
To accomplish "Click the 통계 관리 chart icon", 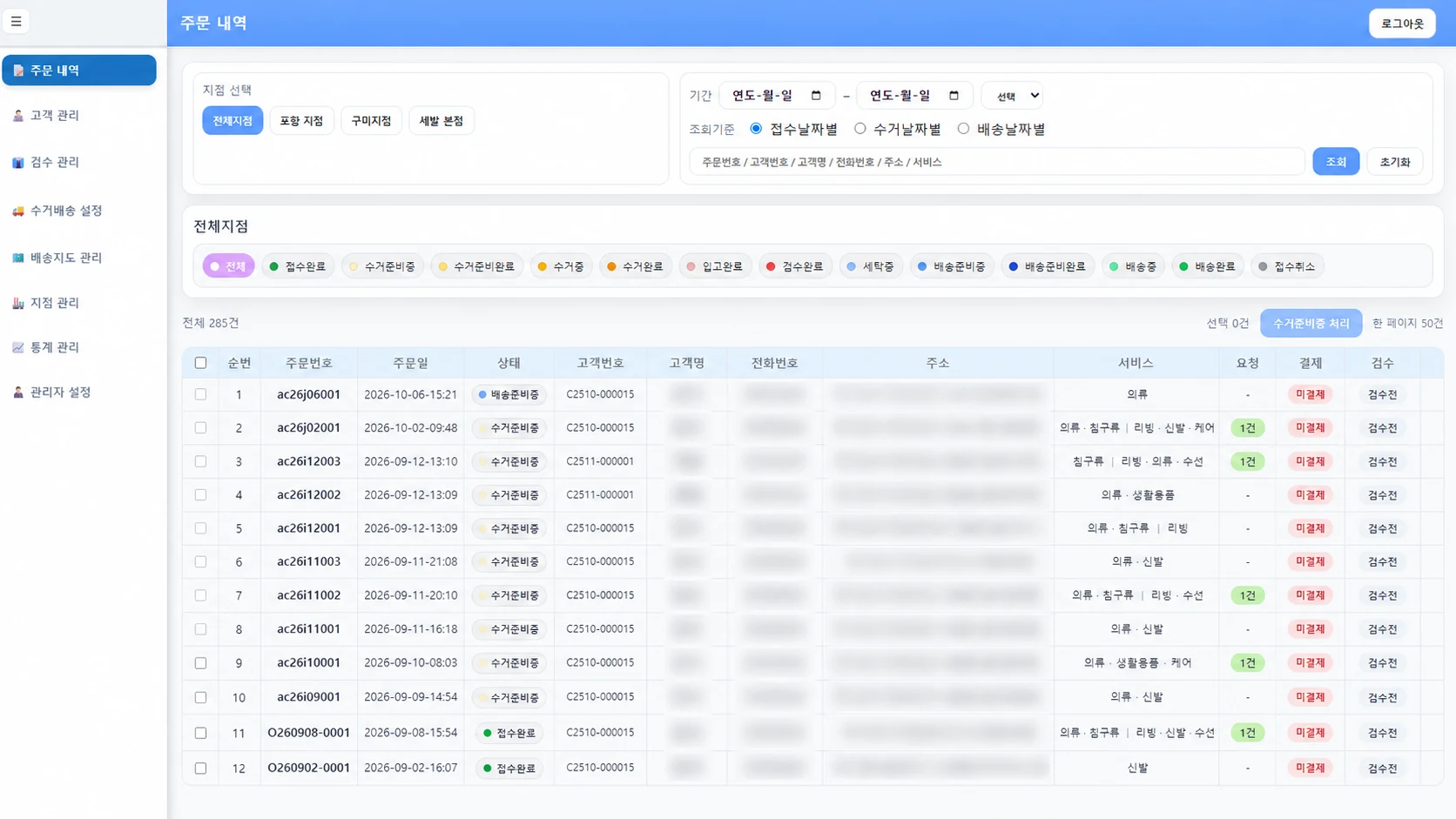I will click(x=18, y=348).
